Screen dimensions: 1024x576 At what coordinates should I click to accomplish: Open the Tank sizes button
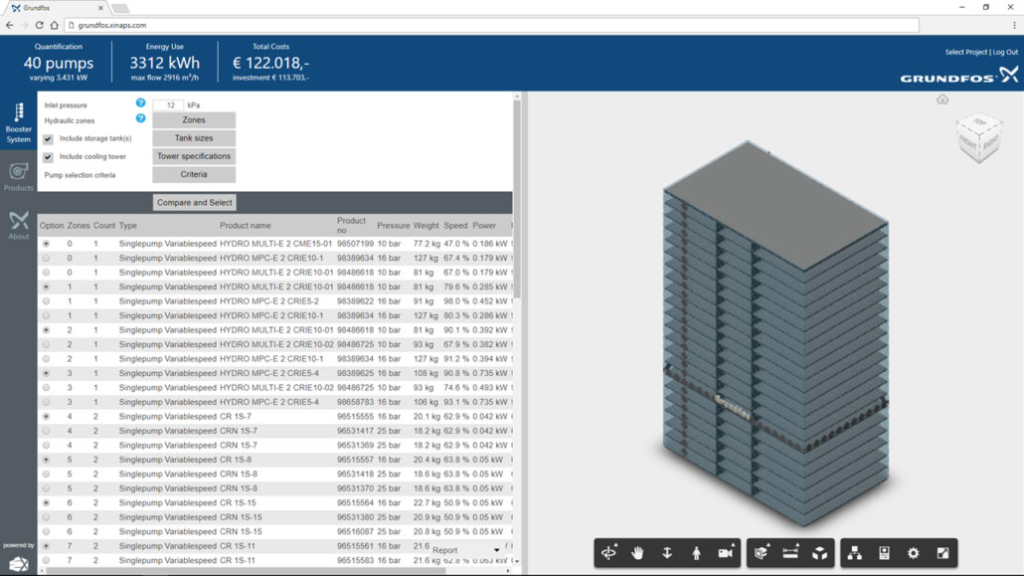[x=194, y=138]
